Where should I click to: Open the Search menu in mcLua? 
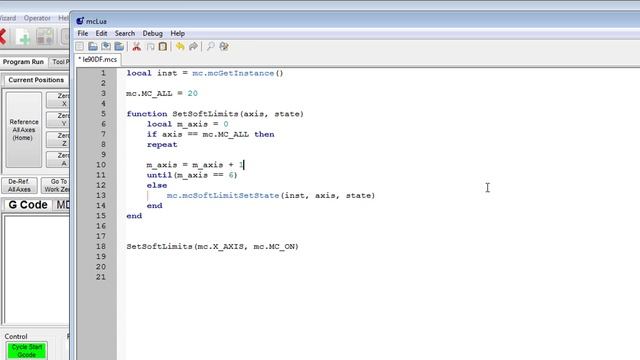click(x=124, y=33)
